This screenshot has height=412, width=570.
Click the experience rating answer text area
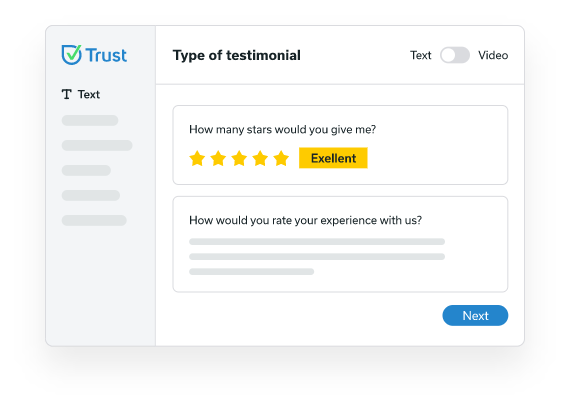317,256
